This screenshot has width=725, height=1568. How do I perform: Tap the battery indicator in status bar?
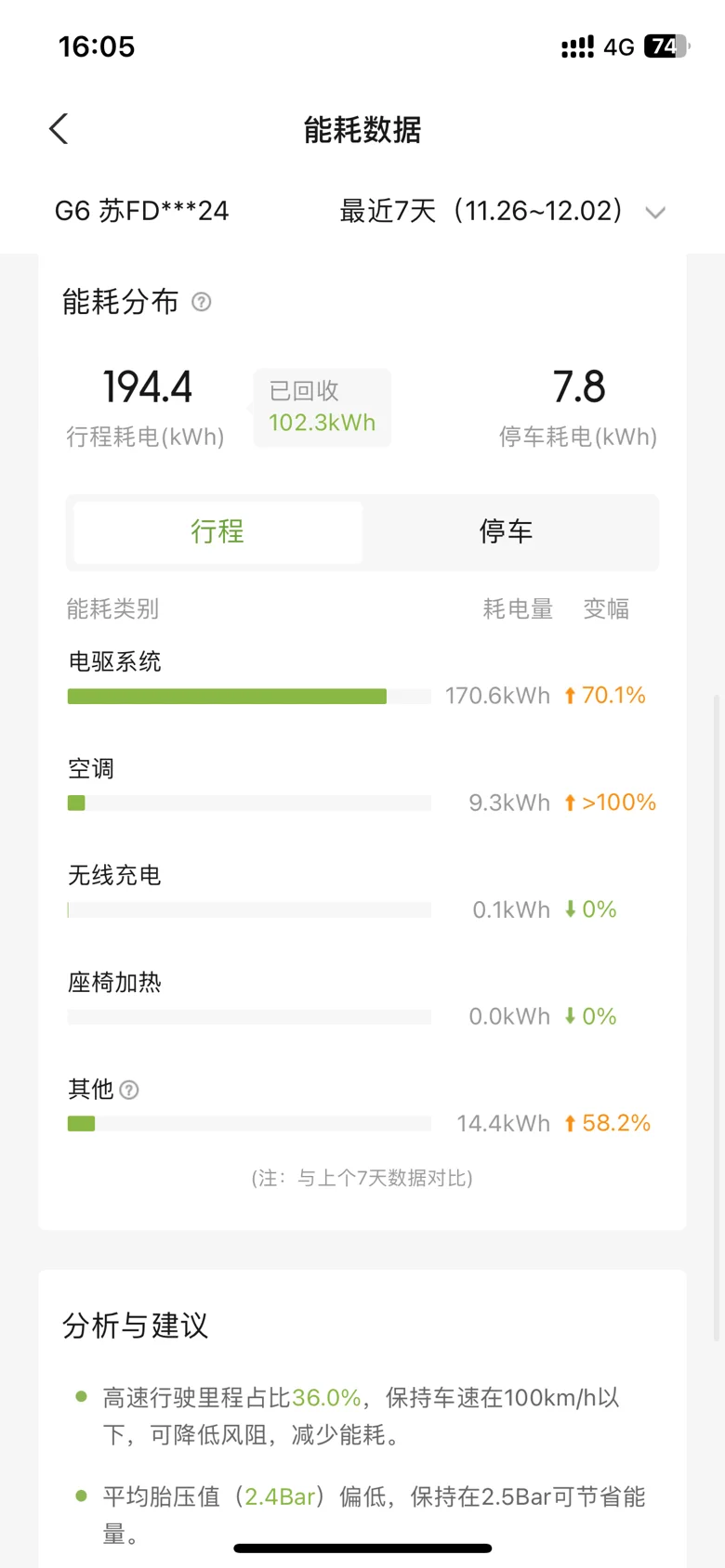click(x=667, y=46)
